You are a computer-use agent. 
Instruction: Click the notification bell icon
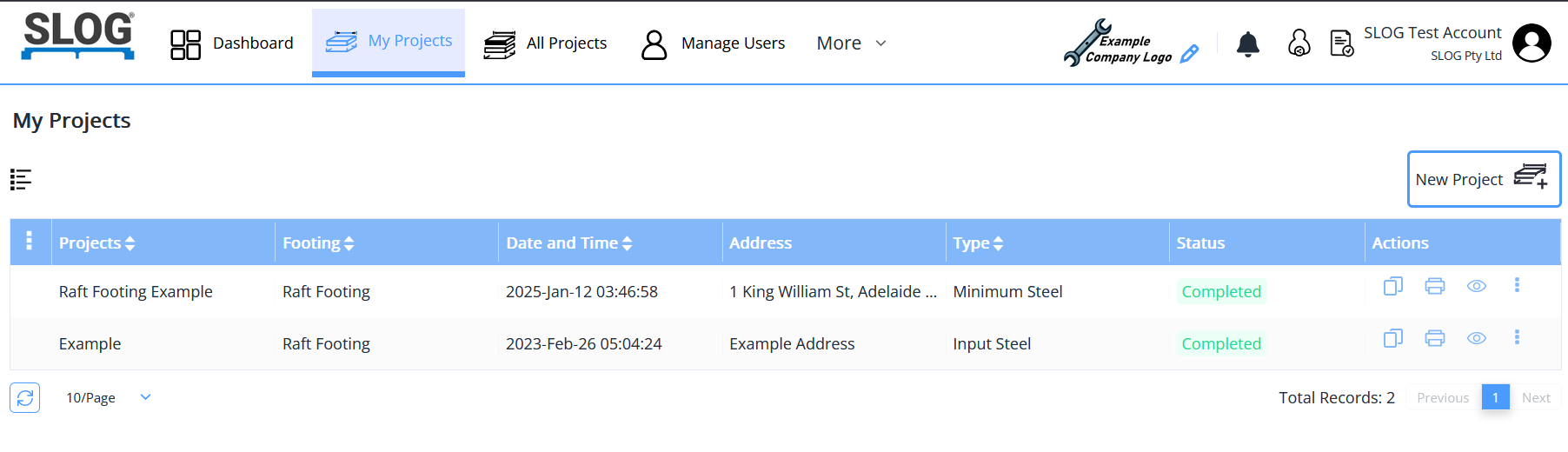pyautogui.click(x=1247, y=43)
